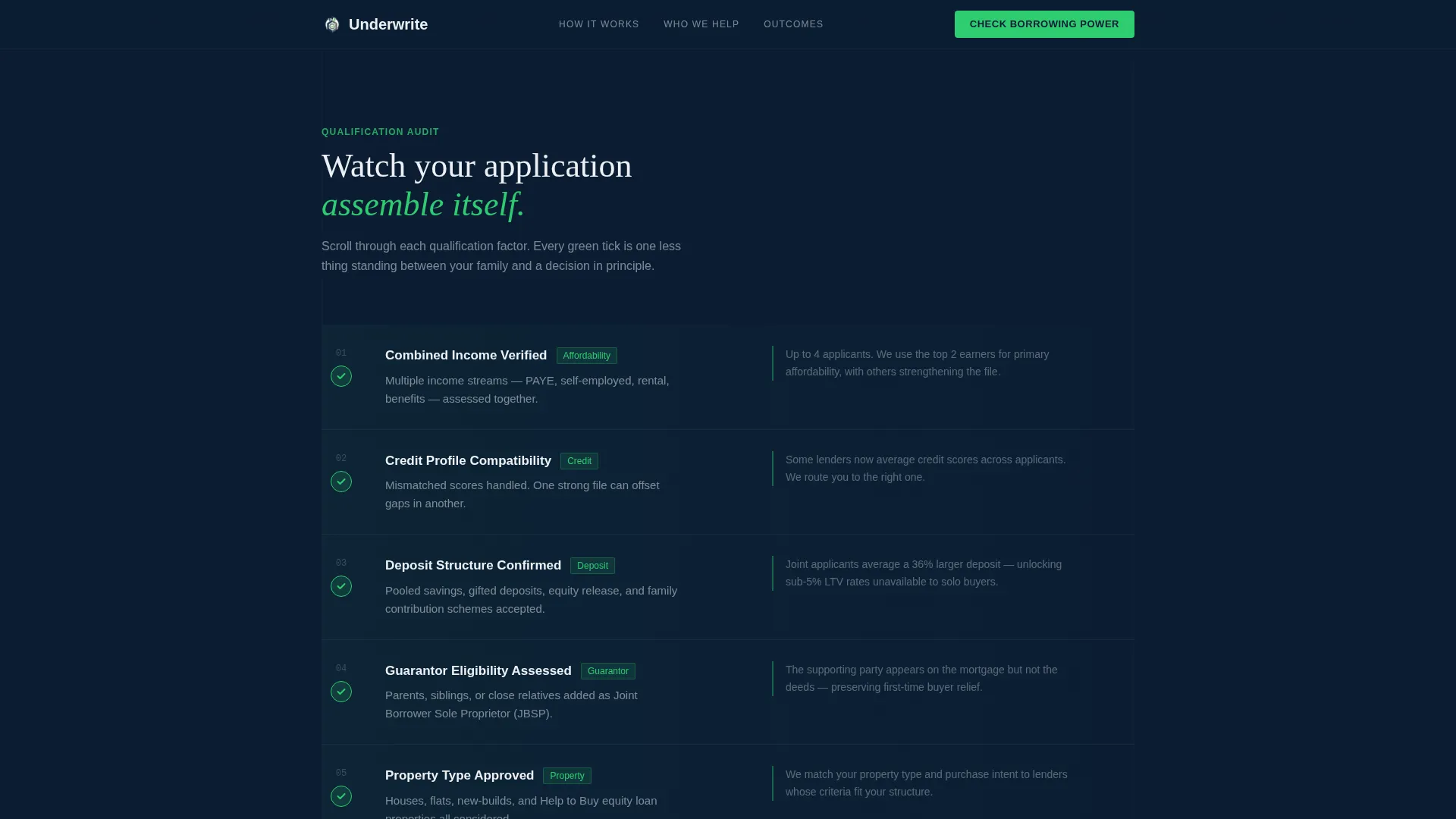Click the Check Borrowing Power button

pyautogui.click(x=1044, y=24)
